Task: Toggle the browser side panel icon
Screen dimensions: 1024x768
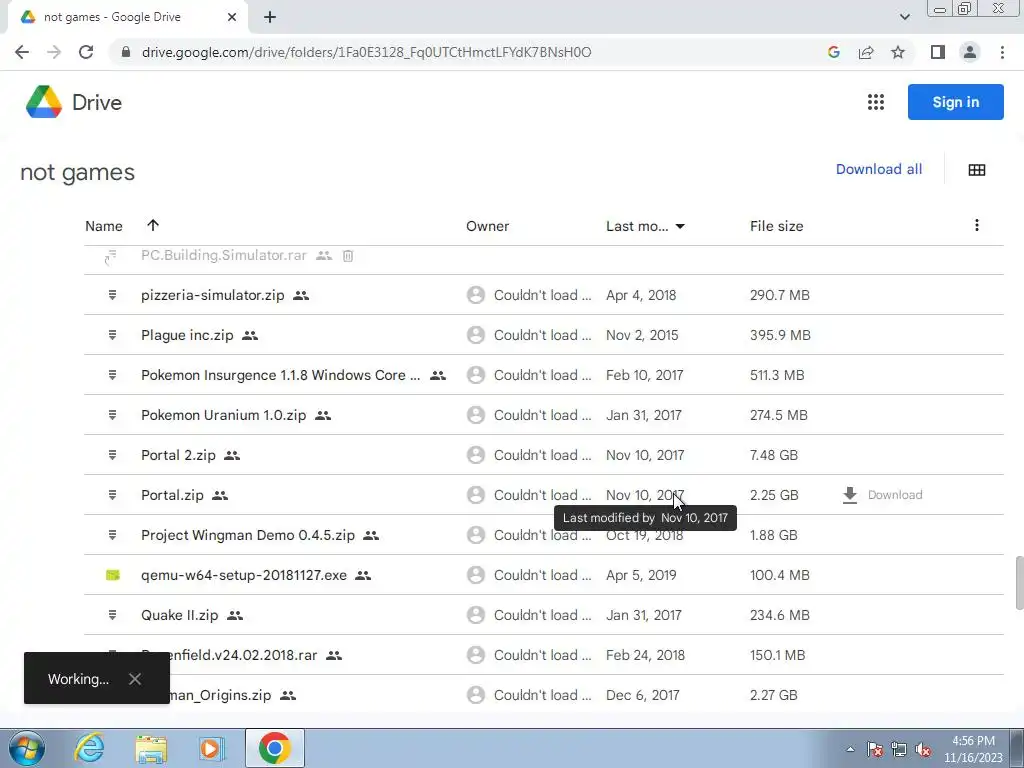Action: [x=938, y=52]
